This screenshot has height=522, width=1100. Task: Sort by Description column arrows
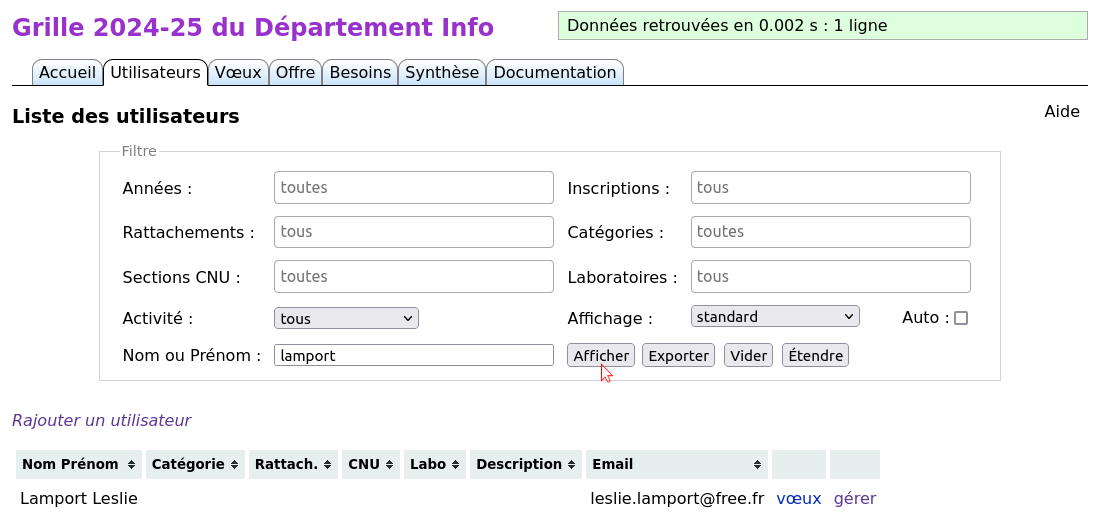pos(572,464)
